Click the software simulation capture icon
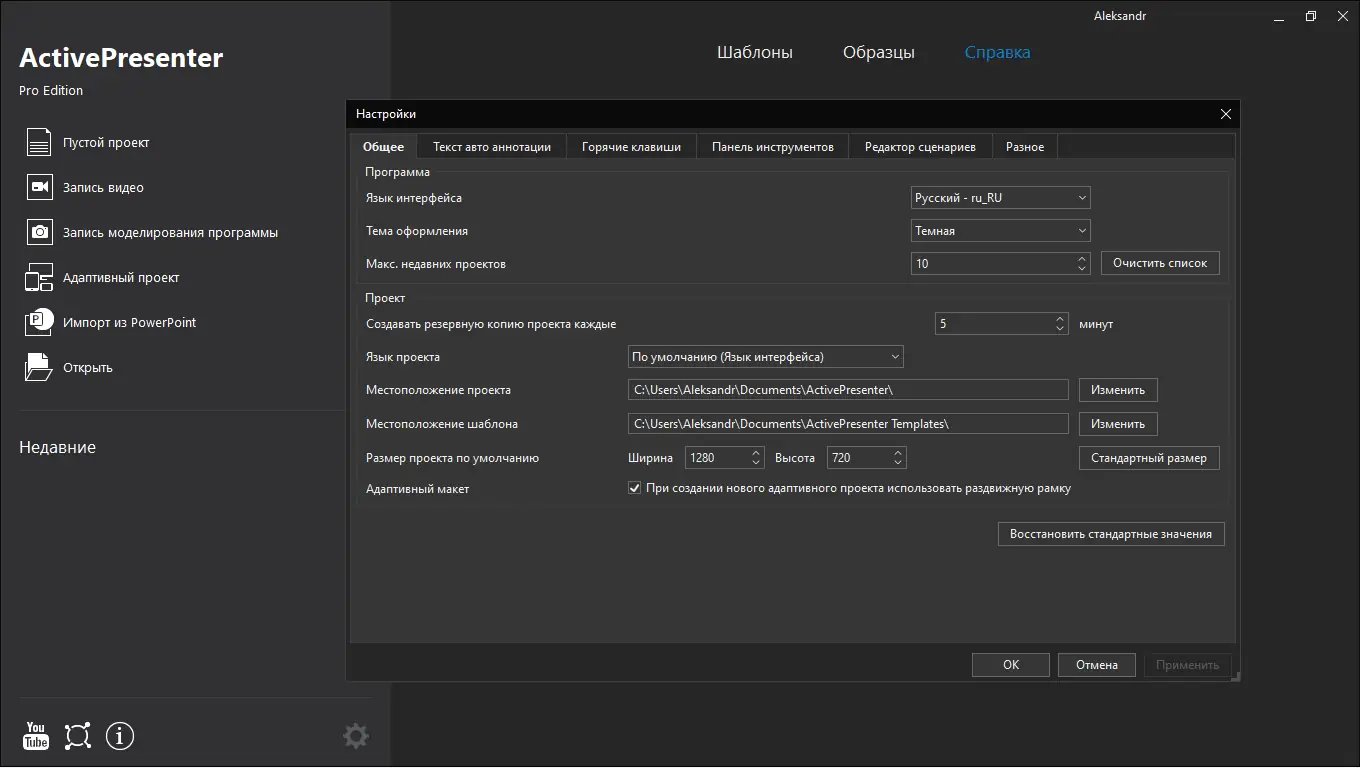The image size is (1360, 768). point(38,232)
